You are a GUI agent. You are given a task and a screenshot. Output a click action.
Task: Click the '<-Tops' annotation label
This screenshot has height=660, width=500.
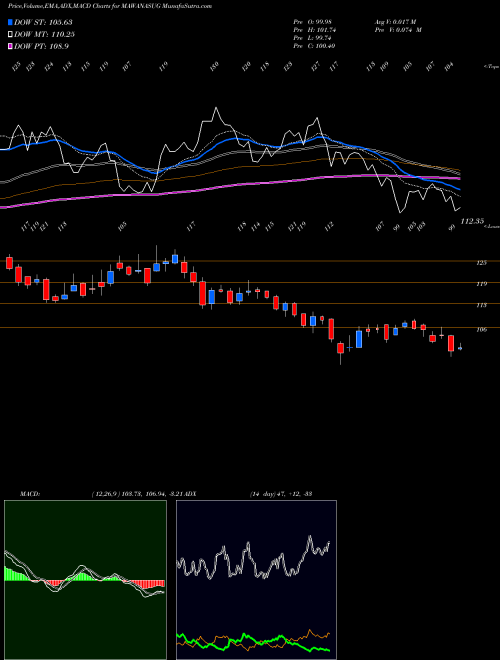click(x=491, y=67)
